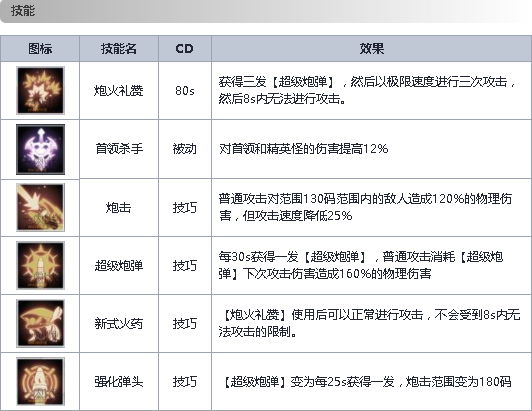Click the 炮击 skill icon
Screen dimensions: 532x411
[x=40, y=207]
